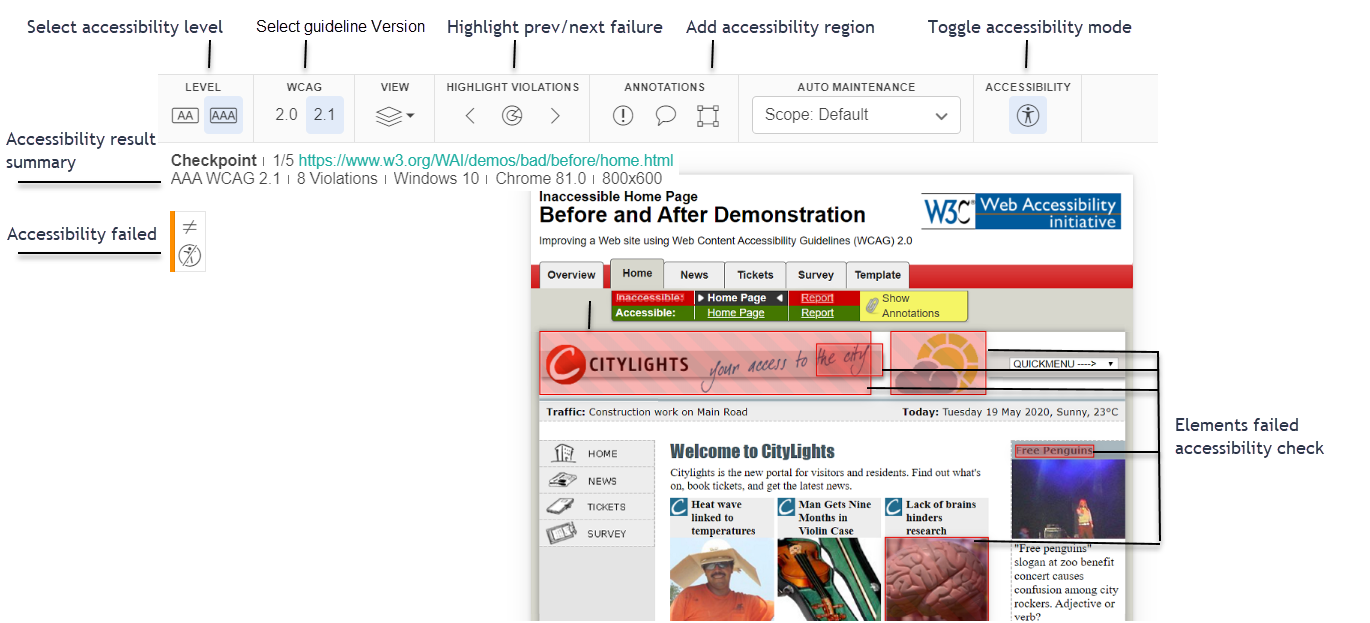Switch to the Overview tab
The height and width of the screenshot is (623, 1370).
click(571, 275)
